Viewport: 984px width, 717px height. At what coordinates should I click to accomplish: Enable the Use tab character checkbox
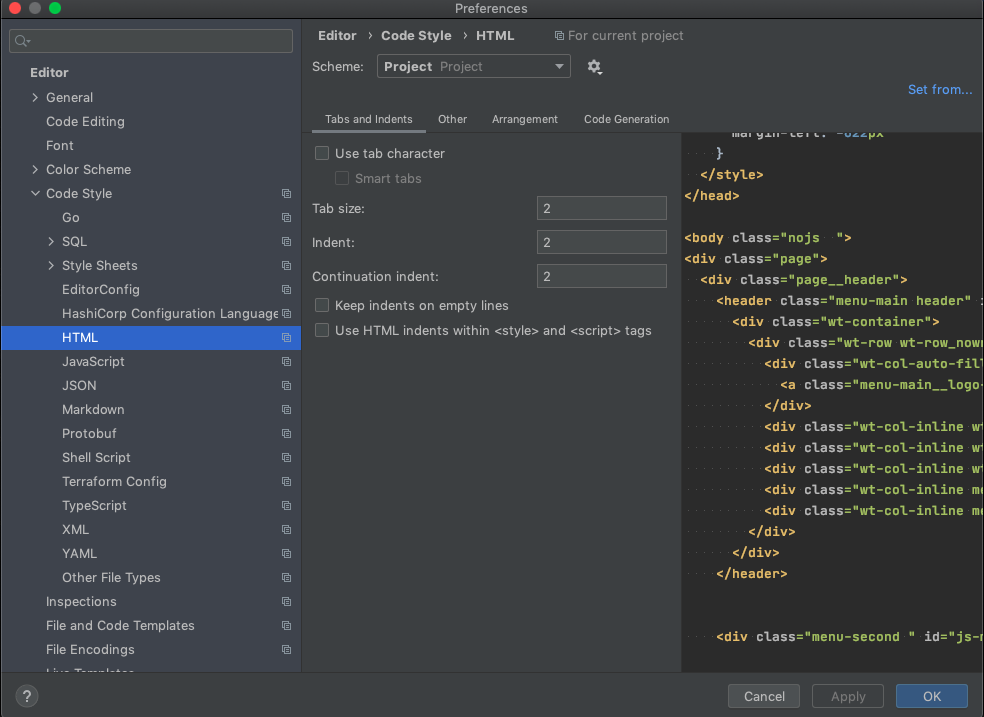coord(322,153)
